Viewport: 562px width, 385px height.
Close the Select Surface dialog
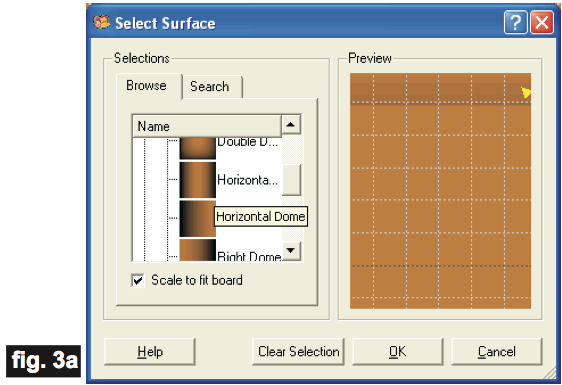point(542,22)
